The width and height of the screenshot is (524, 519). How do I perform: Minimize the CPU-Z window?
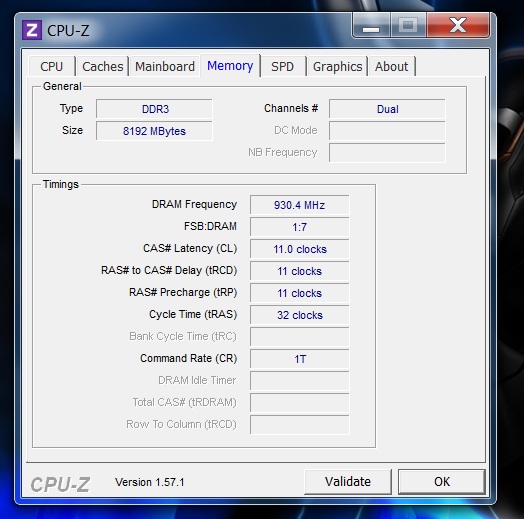[x=371, y=26]
